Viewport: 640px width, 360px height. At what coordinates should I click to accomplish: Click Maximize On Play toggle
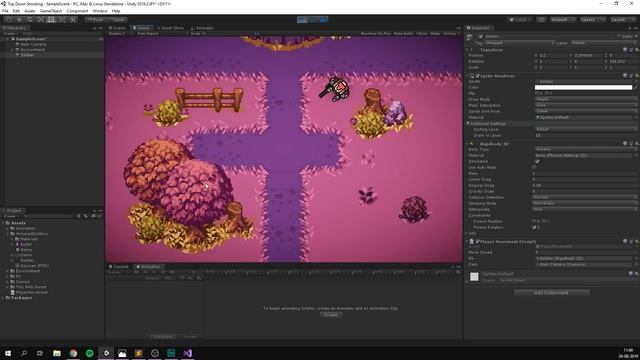click(376, 33)
